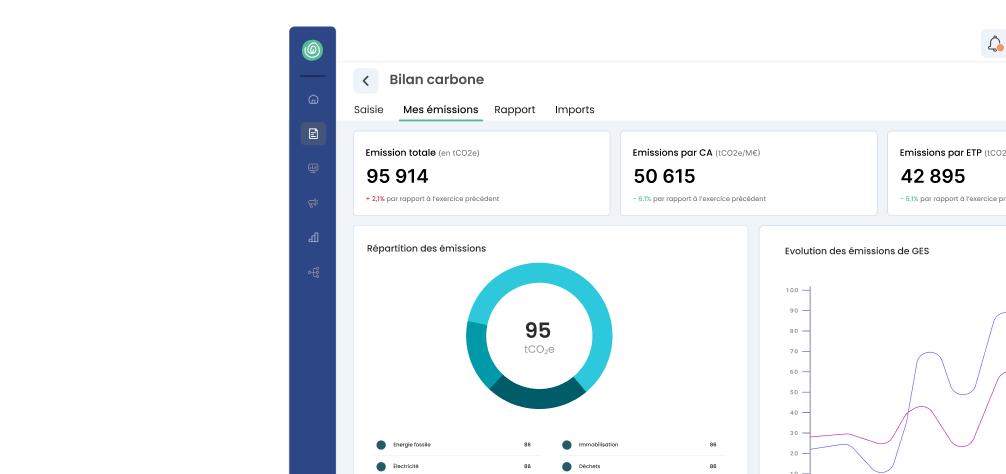Click the Immobilisation legend entry
The image size is (1006, 474).
click(598, 445)
